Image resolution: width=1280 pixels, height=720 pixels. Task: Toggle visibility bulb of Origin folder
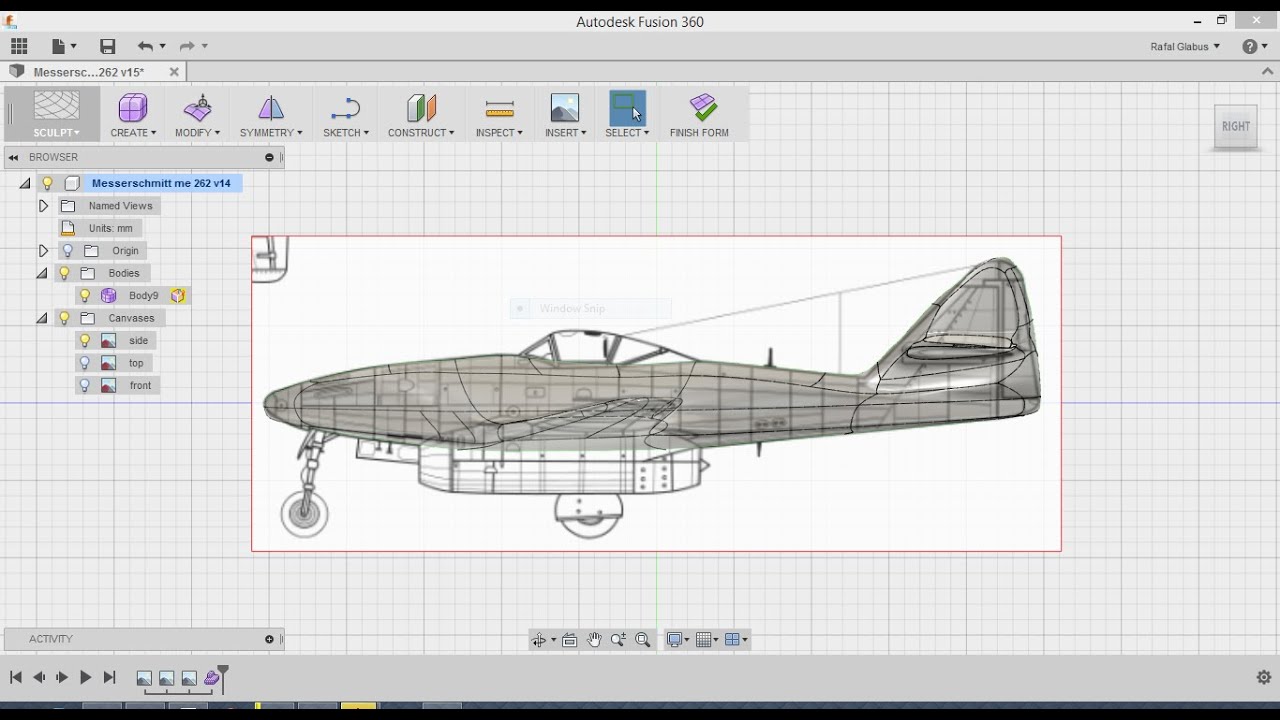pyautogui.click(x=68, y=251)
